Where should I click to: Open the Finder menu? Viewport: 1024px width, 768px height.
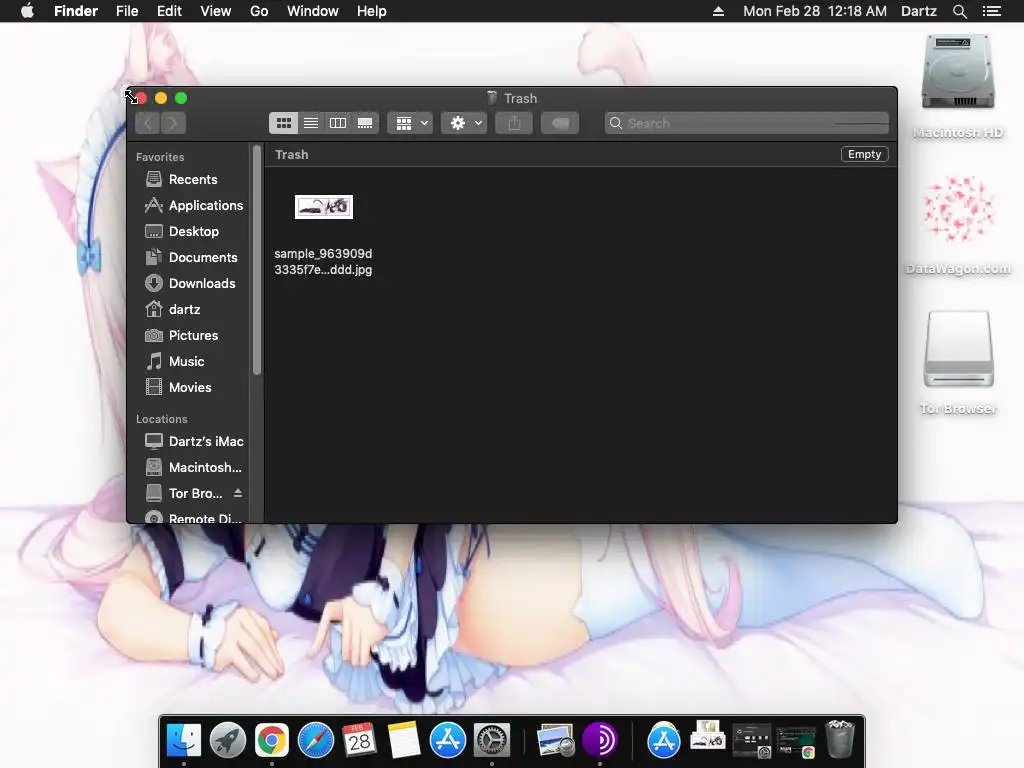(x=76, y=11)
